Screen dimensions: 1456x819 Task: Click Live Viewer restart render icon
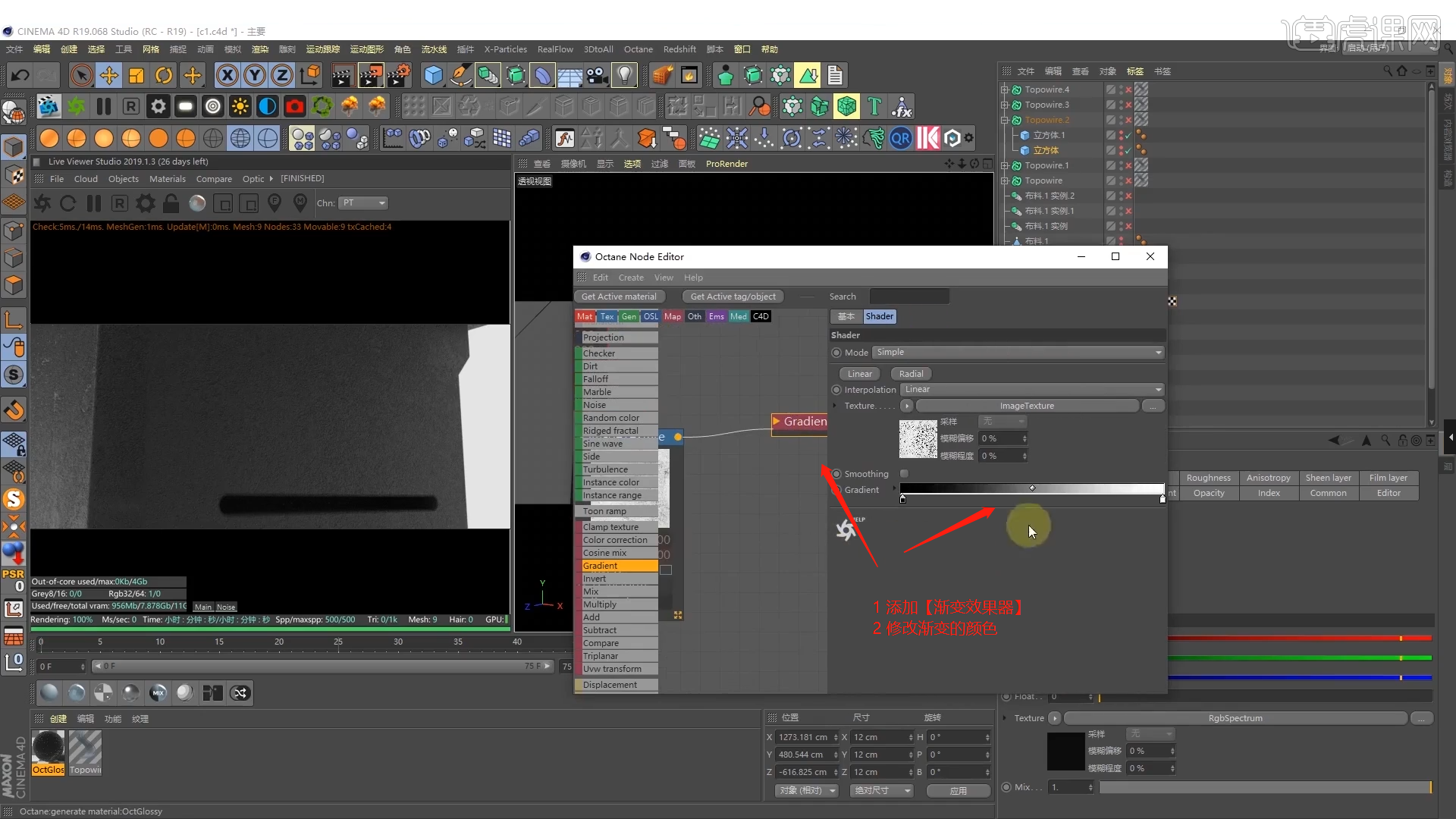[x=67, y=203]
